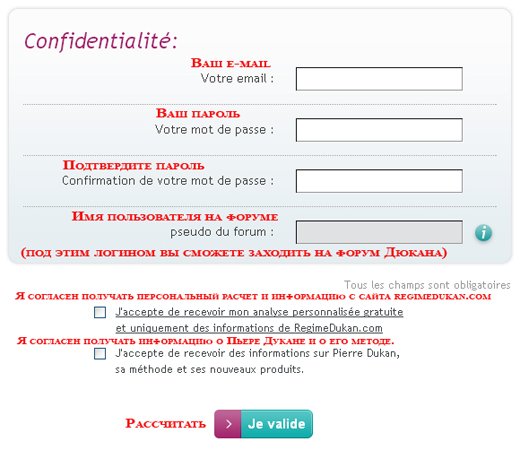Focus the Votre email input field
The height and width of the screenshot is (450, 520).
(379, 79)
